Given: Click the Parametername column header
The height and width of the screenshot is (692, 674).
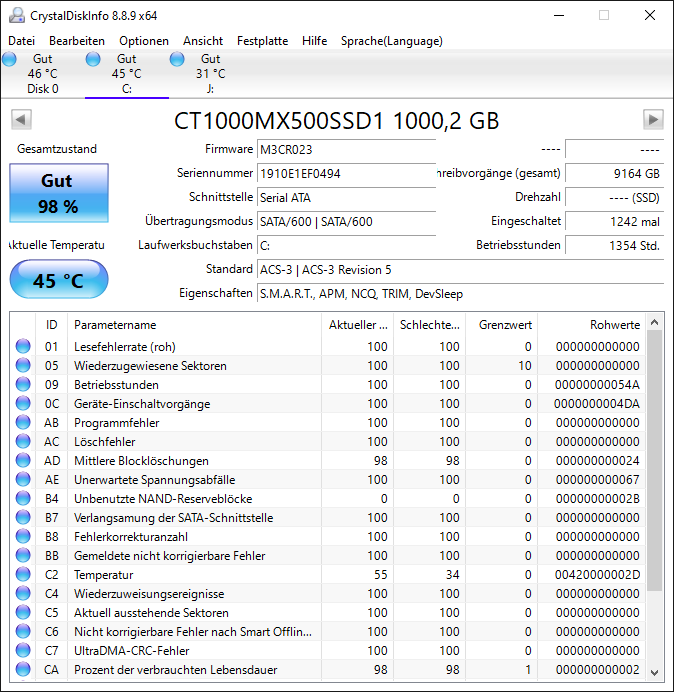Looking at the screenshot, I should [194, 325].
